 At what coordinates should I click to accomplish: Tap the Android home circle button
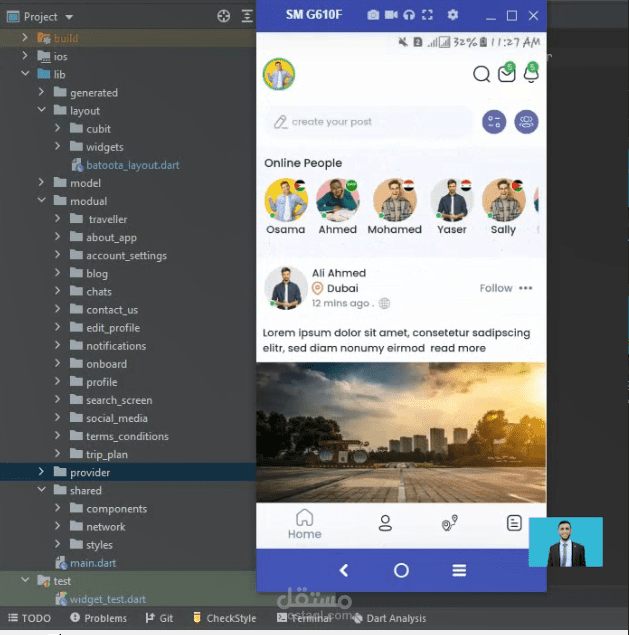401,571
